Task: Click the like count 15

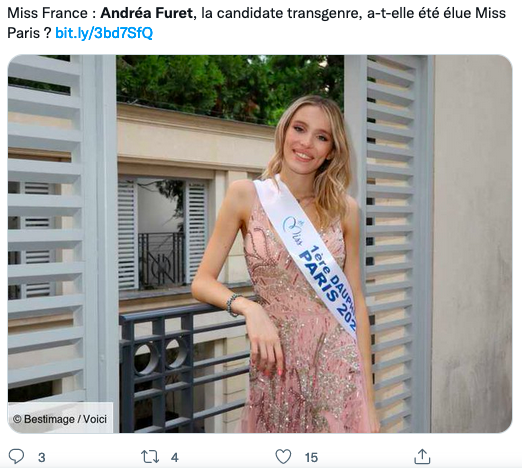Action: coord(311,458)
